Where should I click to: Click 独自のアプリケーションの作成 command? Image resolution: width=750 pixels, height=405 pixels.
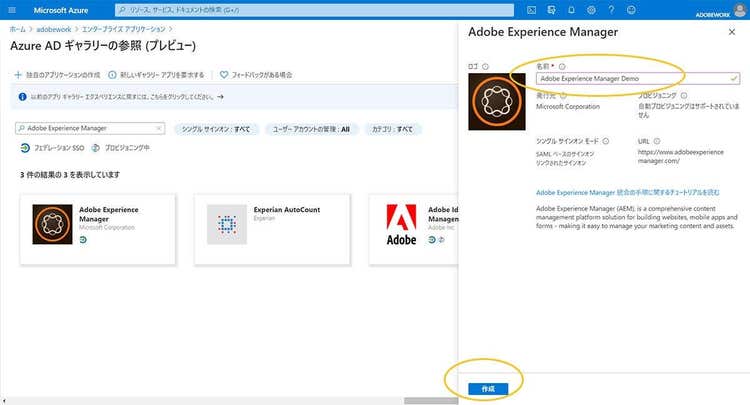point(62,74)
